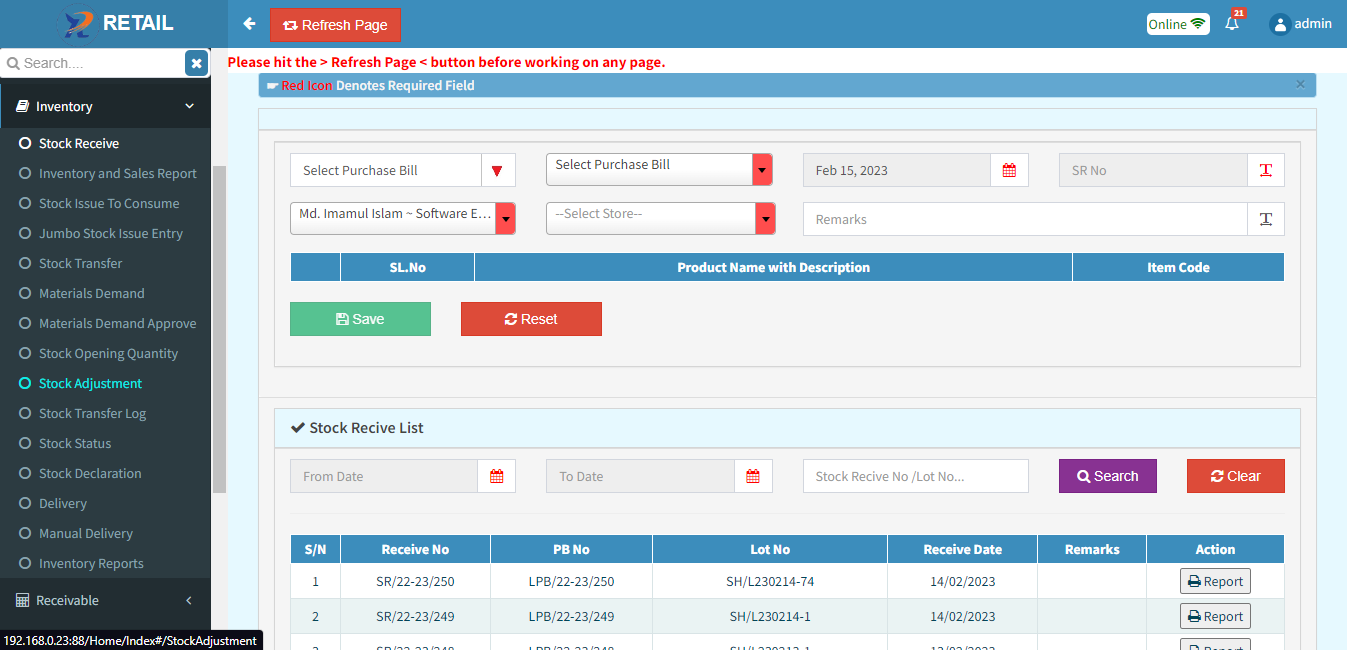Open the To Date calendar icon

753,476
